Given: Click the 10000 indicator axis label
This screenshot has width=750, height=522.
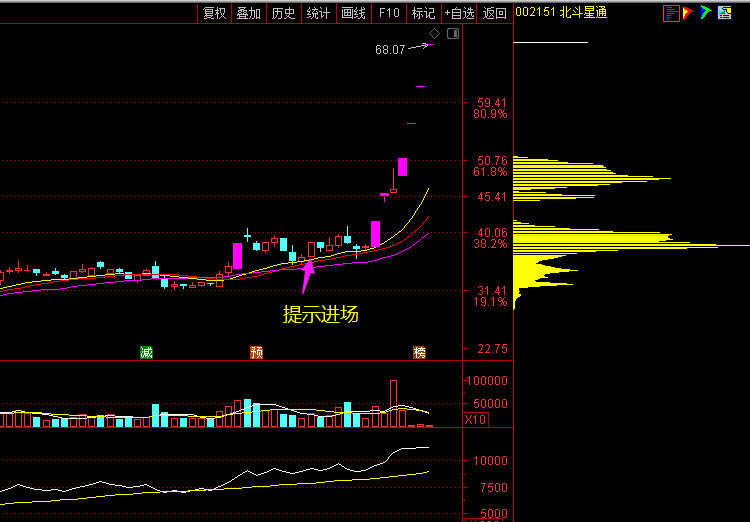Looking at the screenshot, I should pyautogui.click(x=490, y=461).
